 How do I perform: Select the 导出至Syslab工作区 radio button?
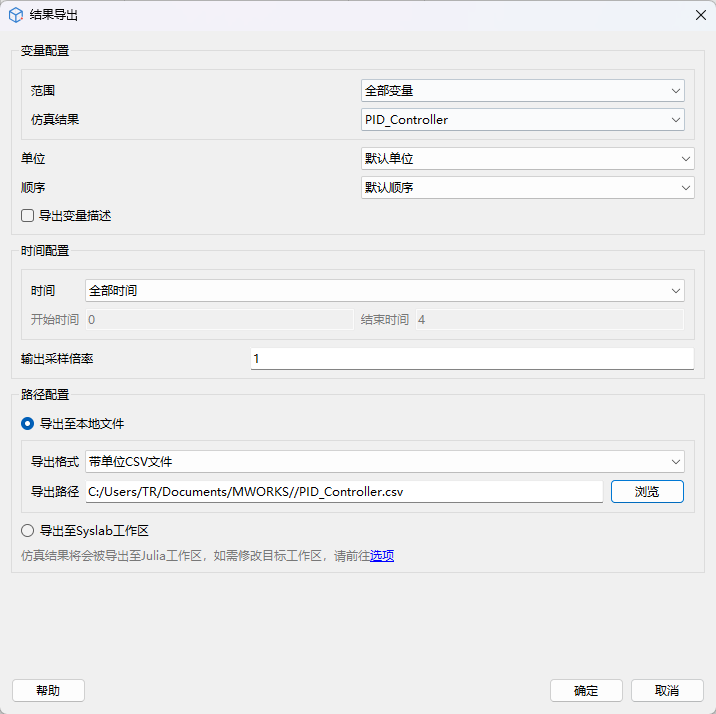pos(27,530)
